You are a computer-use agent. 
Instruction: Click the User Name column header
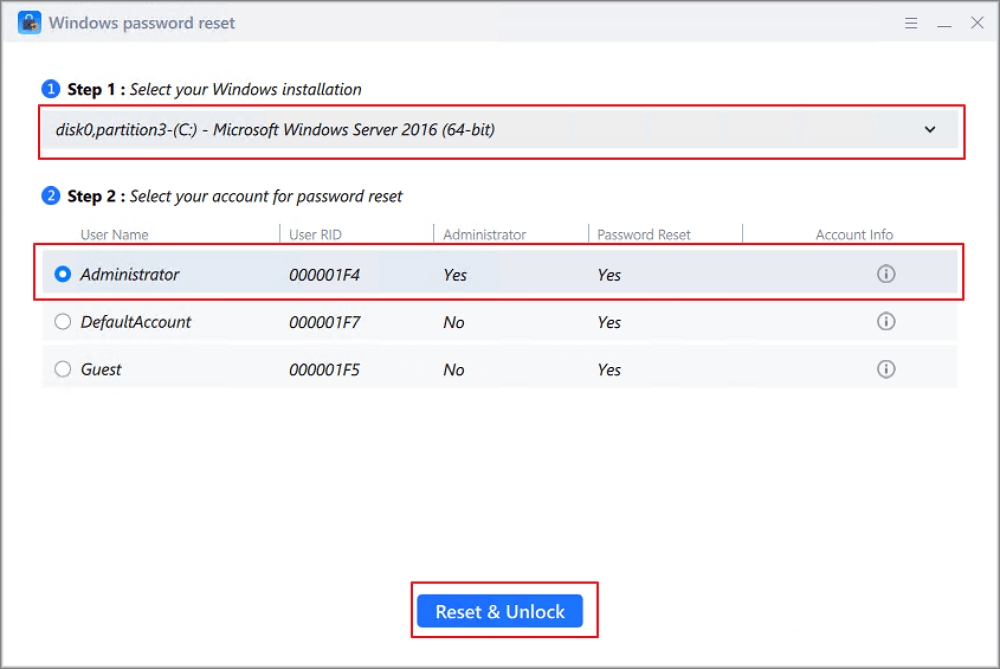[x=114, y=235]
